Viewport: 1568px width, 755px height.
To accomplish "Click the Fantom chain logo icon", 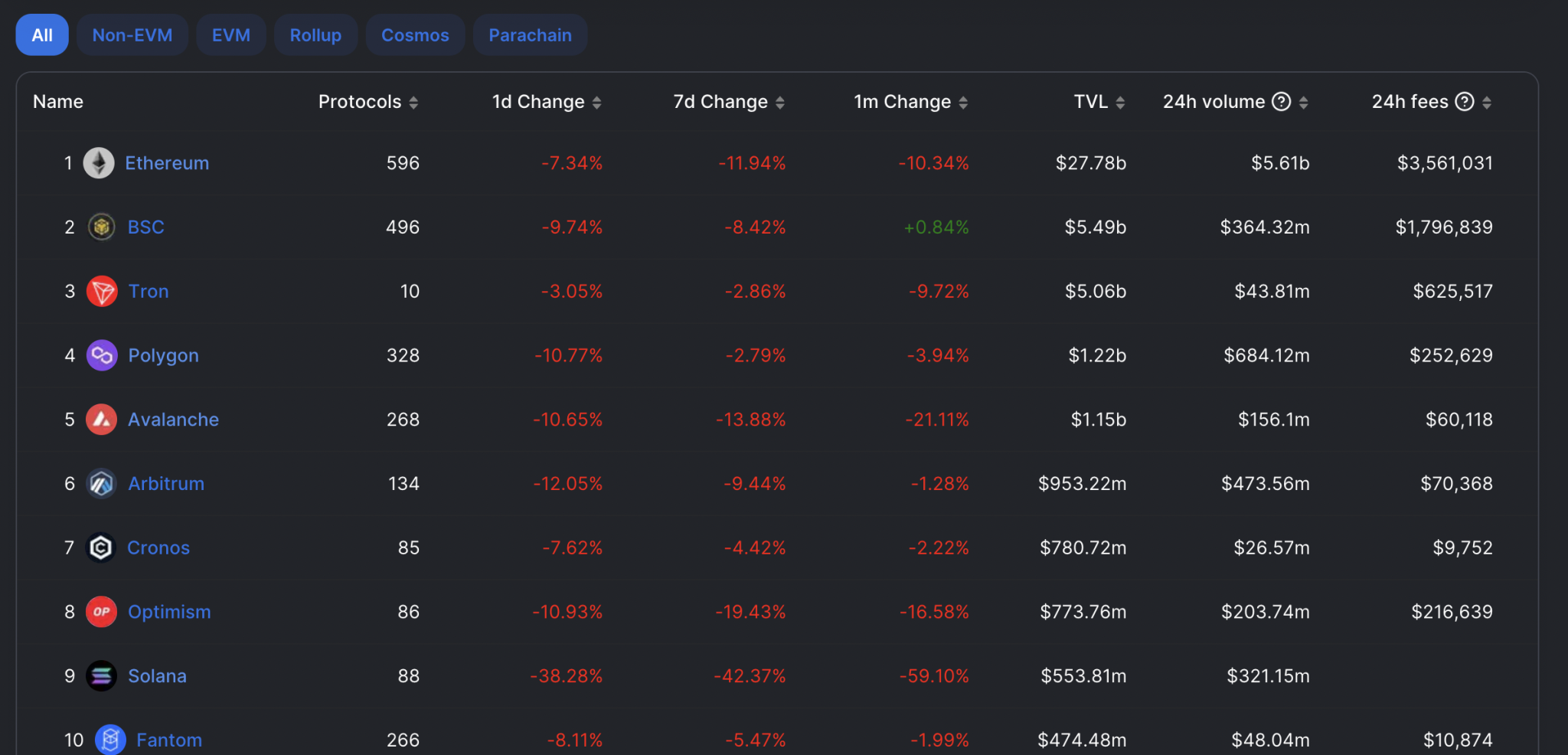I will 110,740.
